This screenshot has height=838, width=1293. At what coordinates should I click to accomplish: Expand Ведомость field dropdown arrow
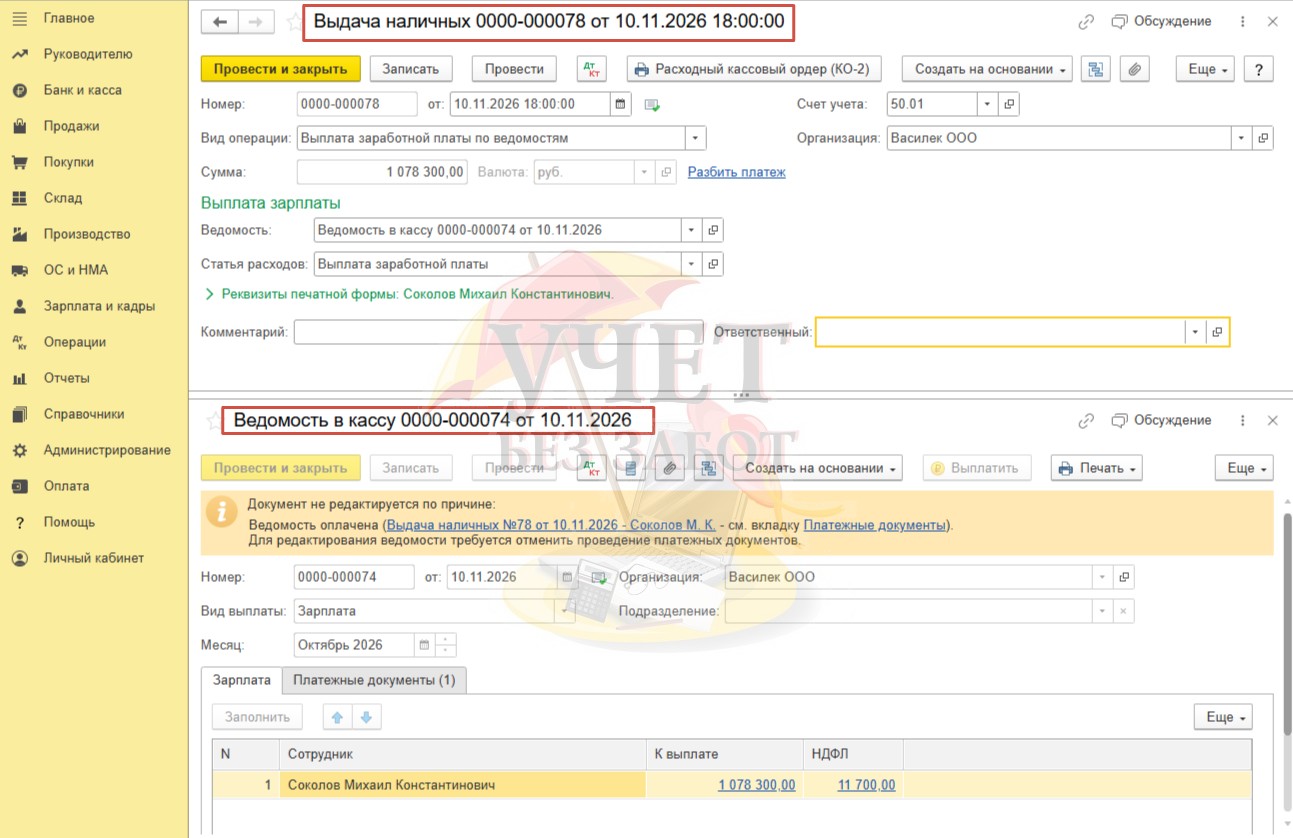point(691,230)
